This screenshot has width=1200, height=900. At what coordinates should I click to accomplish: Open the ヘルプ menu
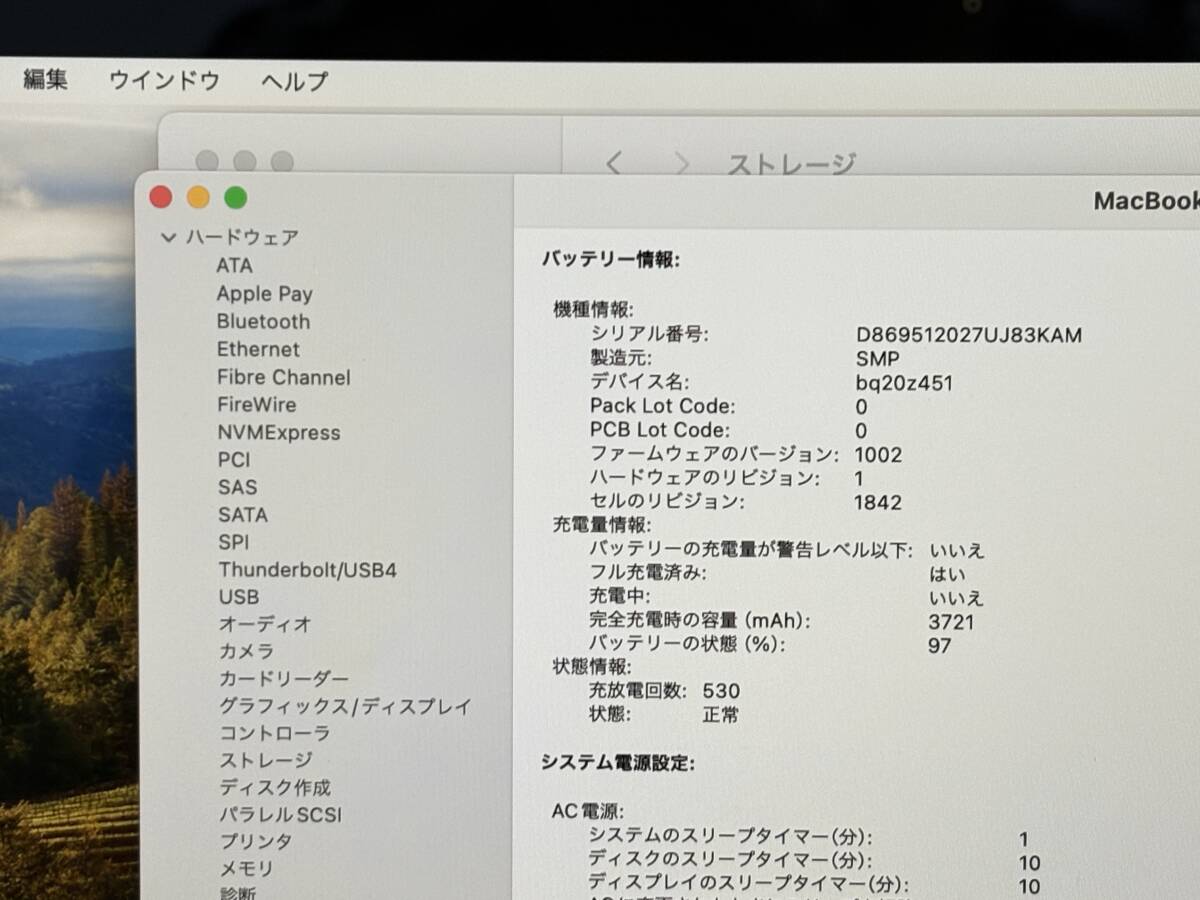pos(295,82)
